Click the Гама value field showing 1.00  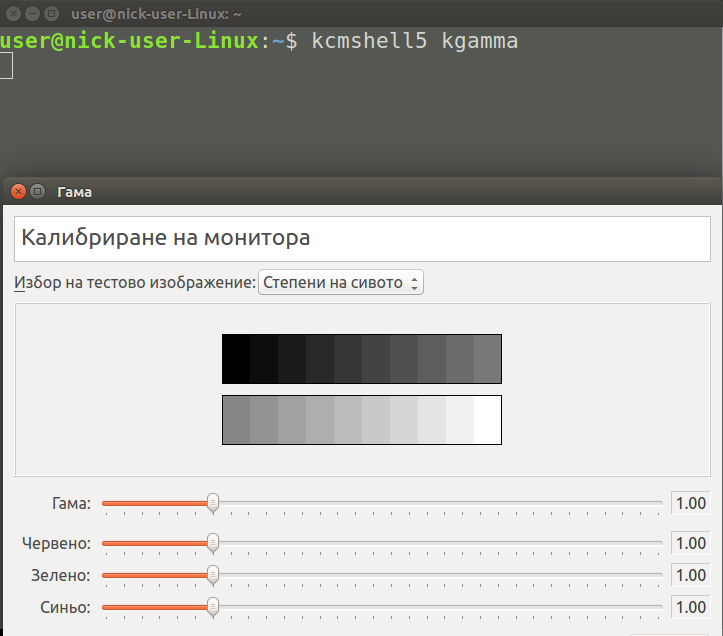[690, 503]
